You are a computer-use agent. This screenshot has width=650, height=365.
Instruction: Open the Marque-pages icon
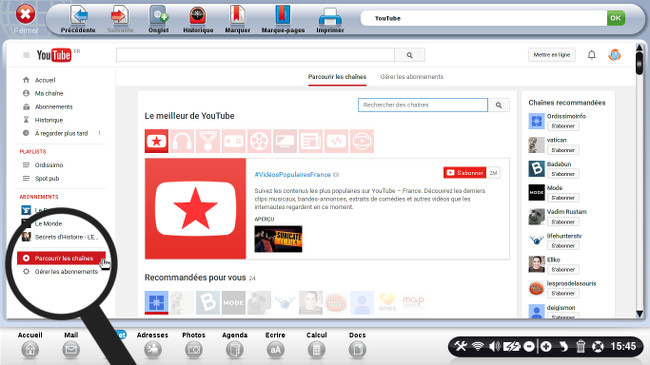click(283, 15)
